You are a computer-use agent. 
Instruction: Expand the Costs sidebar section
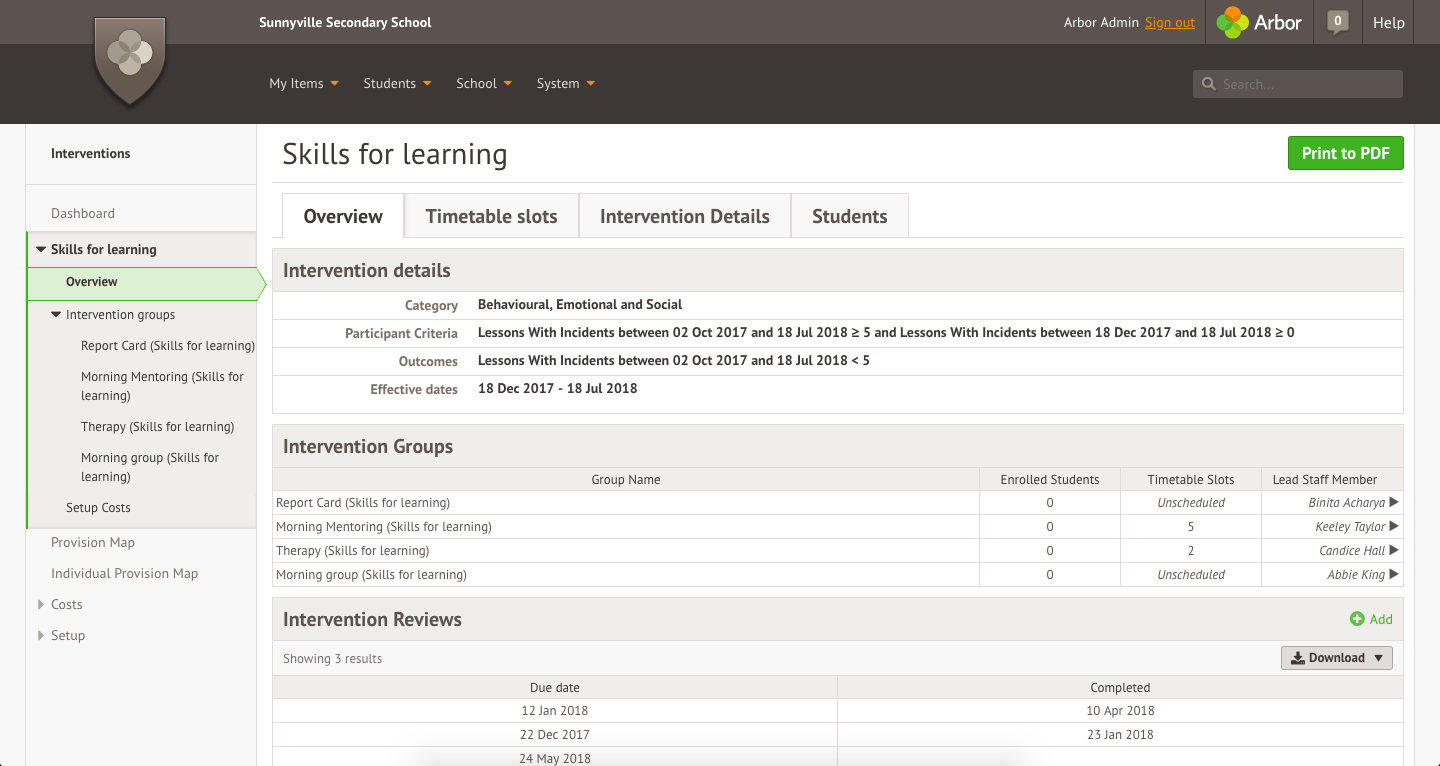click(41, 605)
